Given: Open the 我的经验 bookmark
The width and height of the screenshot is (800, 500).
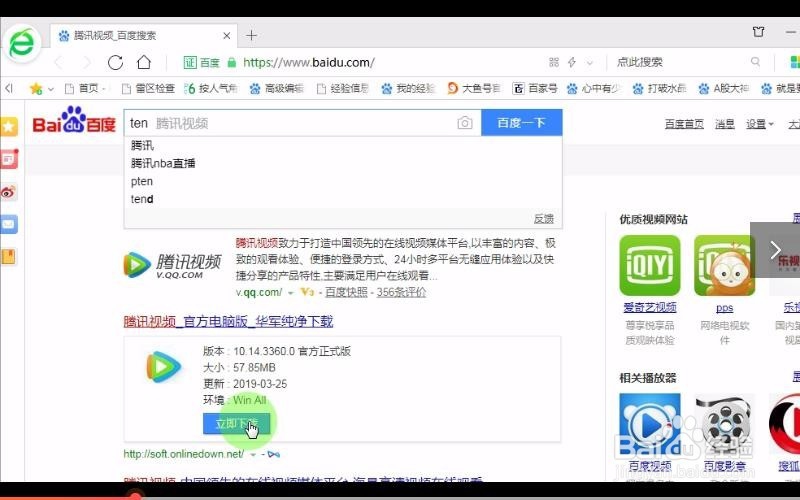Looking at the screenshot, I should 408,89.
